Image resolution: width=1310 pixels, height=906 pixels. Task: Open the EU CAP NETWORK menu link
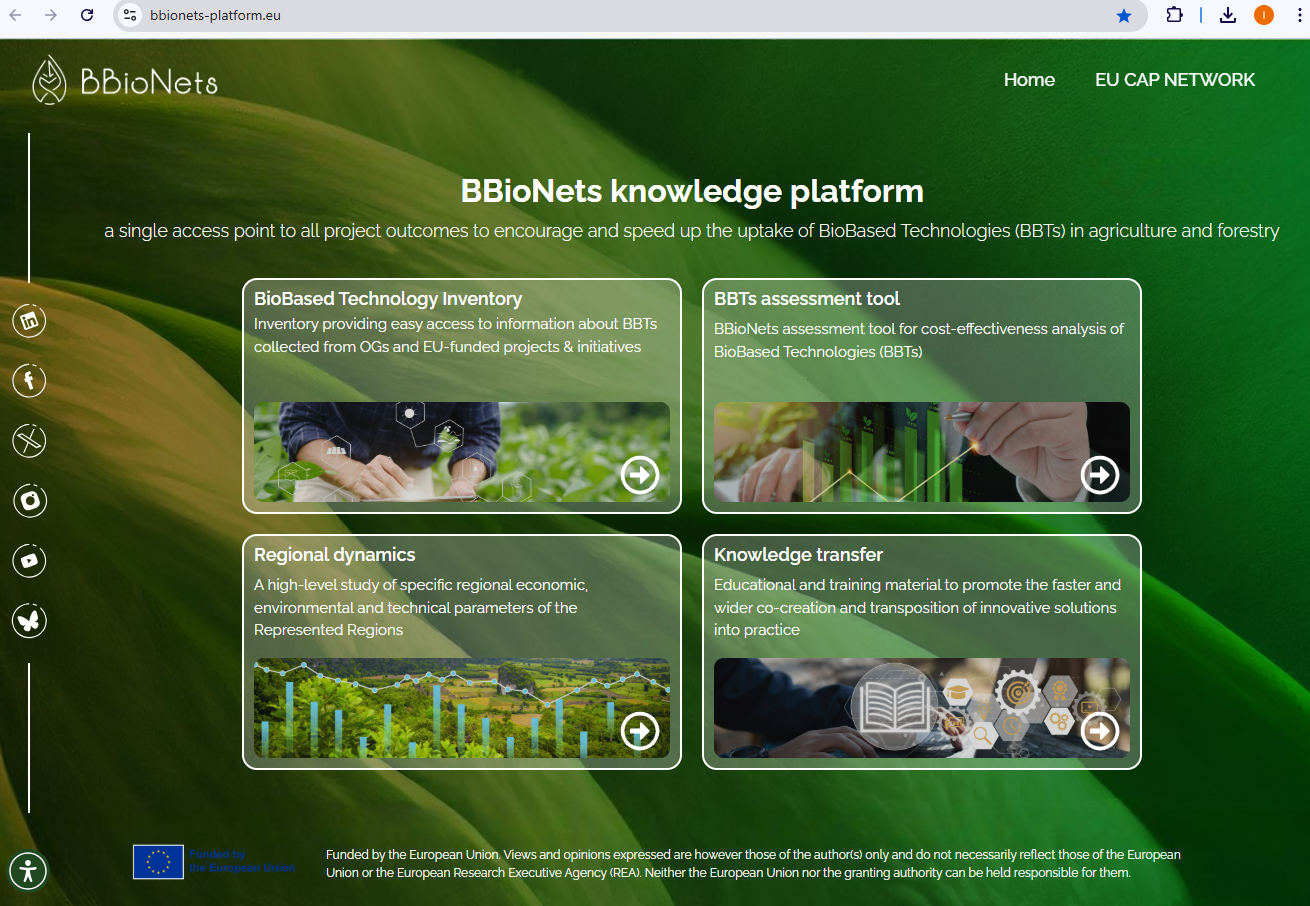(x=1174, y=80)
